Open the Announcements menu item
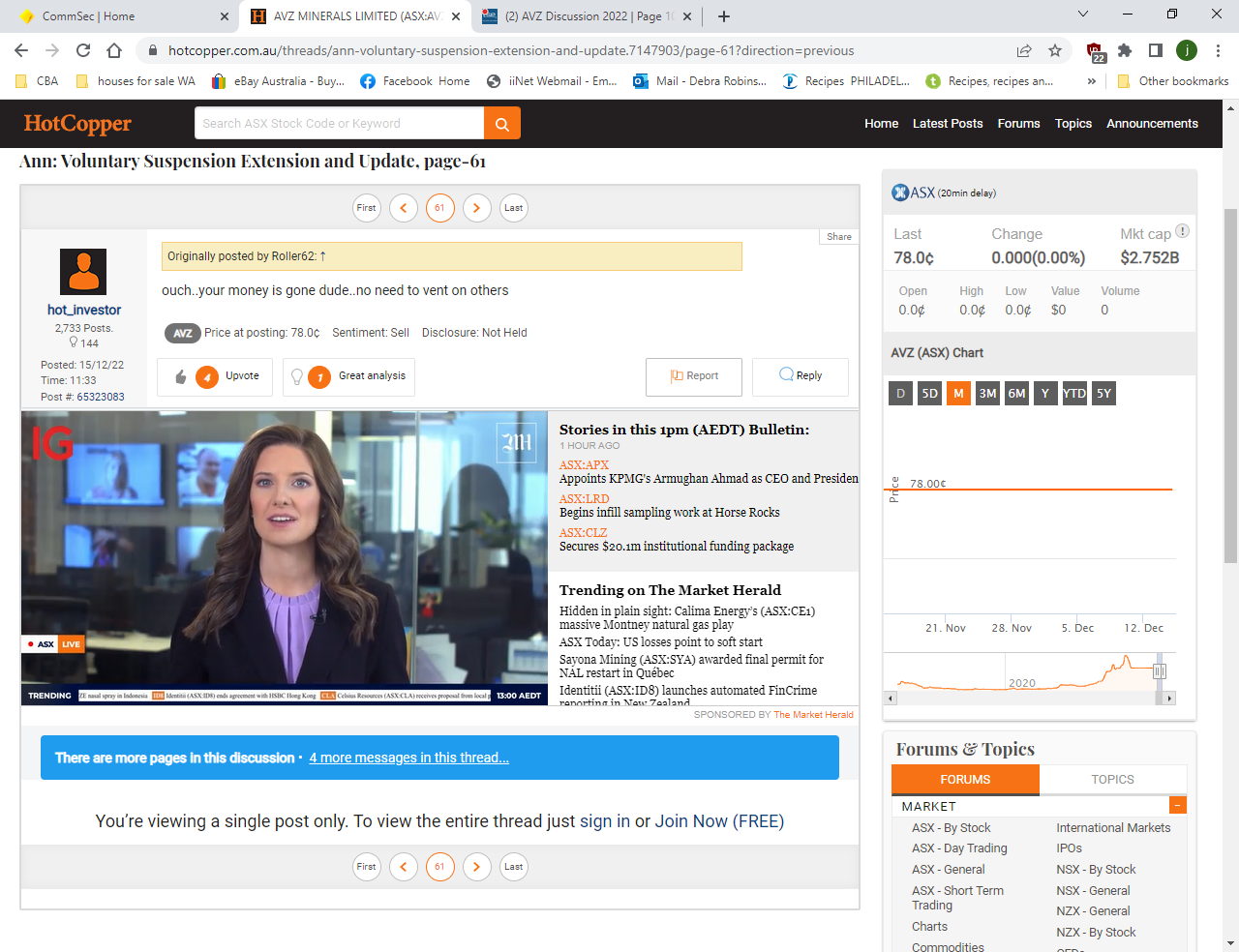Screen dimensions: 1239x952 click(1152, 124)
